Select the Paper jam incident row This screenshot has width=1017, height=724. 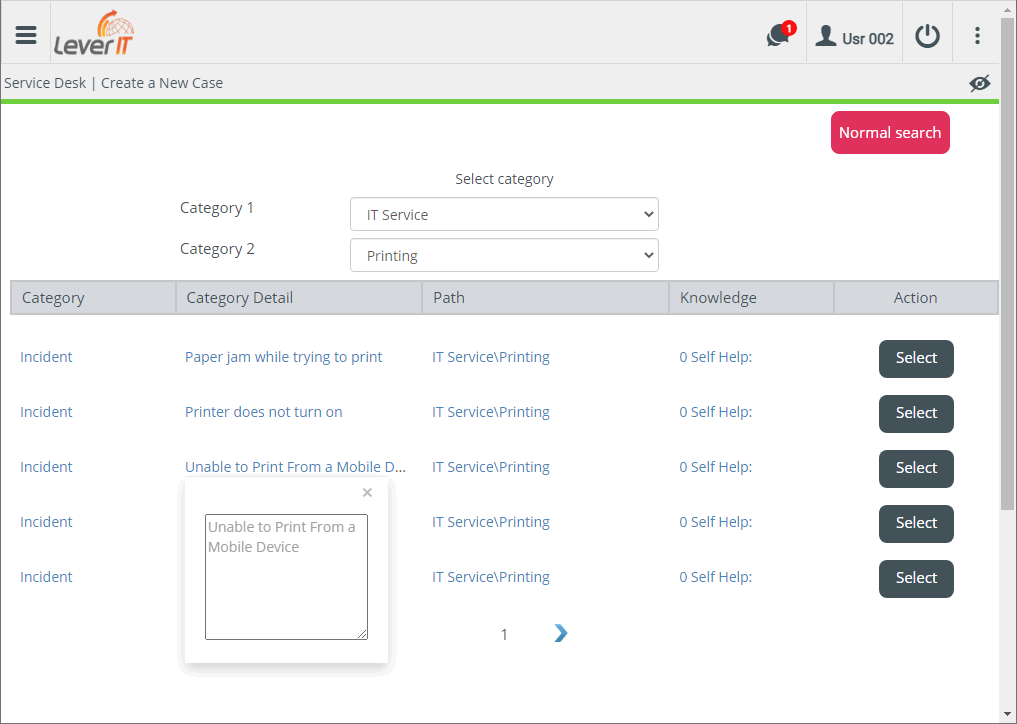tap(916, 358)
